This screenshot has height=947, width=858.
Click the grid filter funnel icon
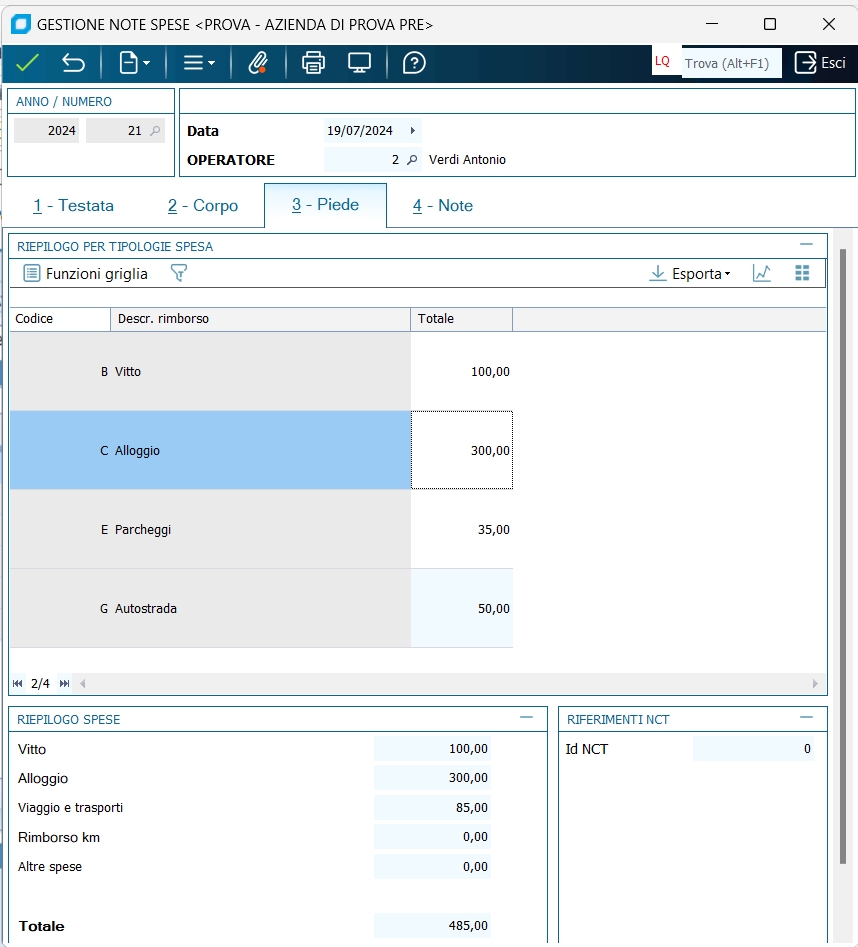[179, 273]
